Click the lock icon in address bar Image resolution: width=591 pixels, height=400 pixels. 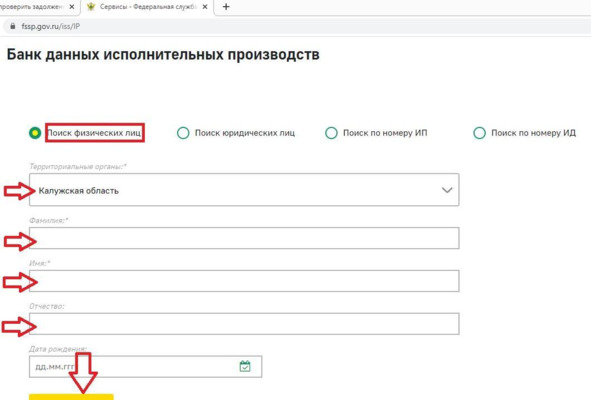coord(12,26)
